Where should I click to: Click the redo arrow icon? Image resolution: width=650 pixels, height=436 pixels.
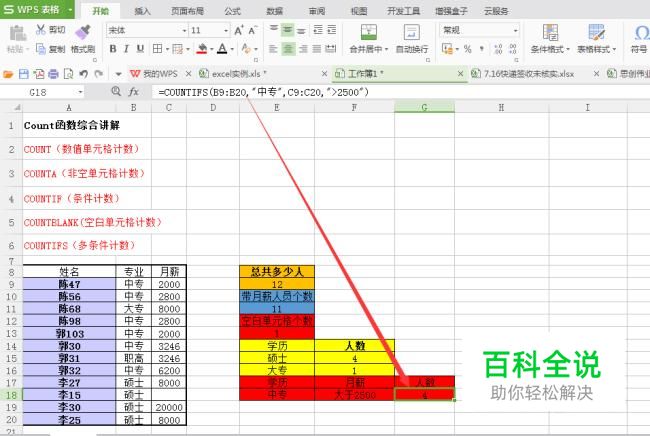pyautogui.click(x=98, y=74)
